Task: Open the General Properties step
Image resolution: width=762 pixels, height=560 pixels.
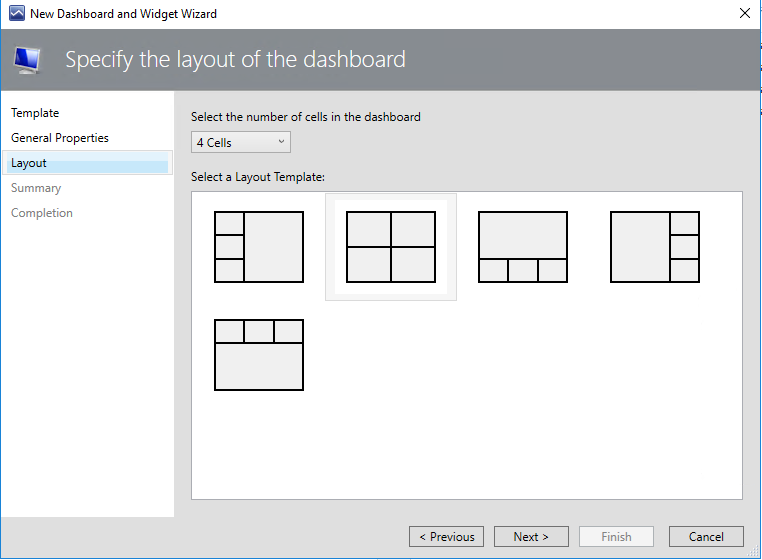Action: coord(60,138)
